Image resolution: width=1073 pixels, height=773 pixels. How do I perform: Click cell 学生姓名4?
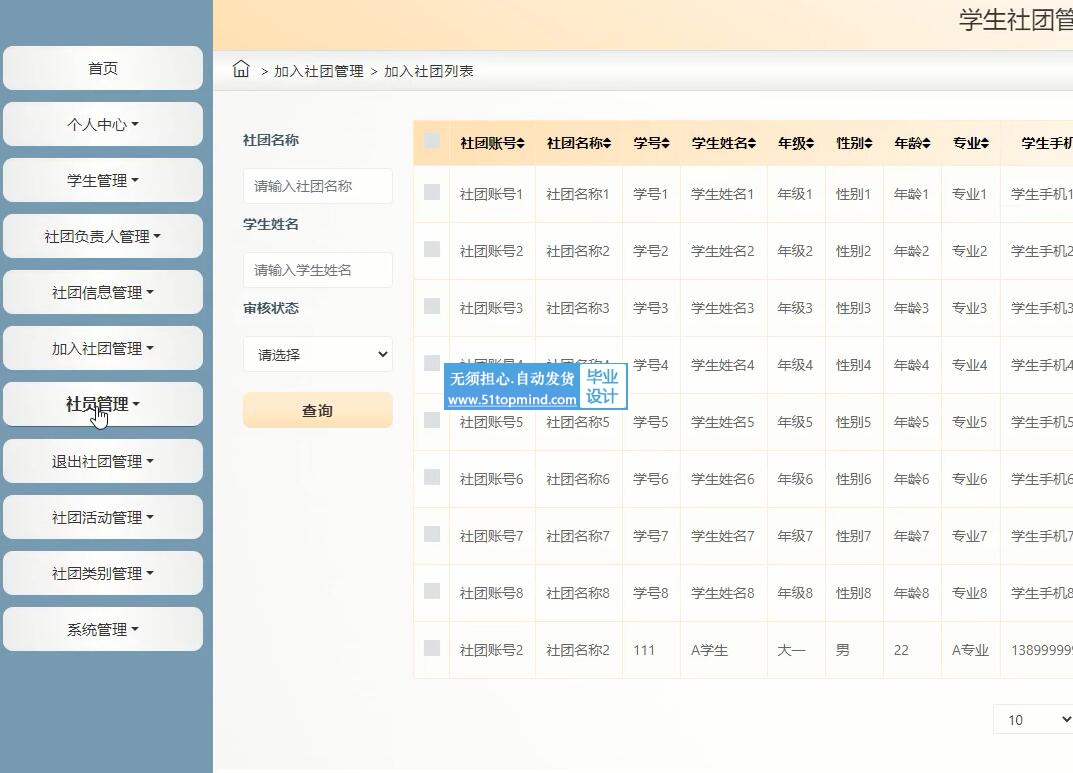(x=723, y=365)
